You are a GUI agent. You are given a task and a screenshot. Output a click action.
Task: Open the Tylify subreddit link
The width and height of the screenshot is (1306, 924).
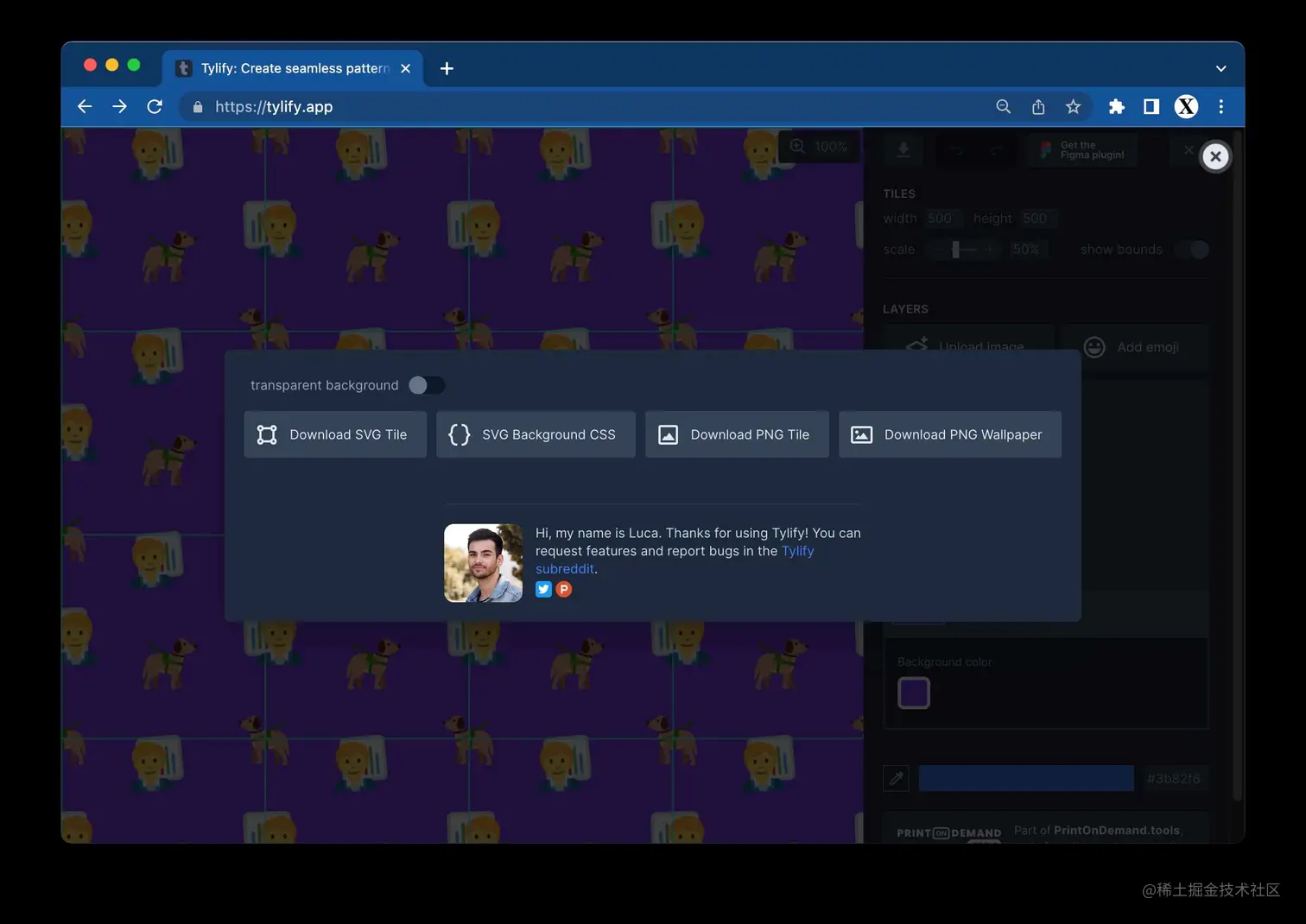(x=565, y=568)
